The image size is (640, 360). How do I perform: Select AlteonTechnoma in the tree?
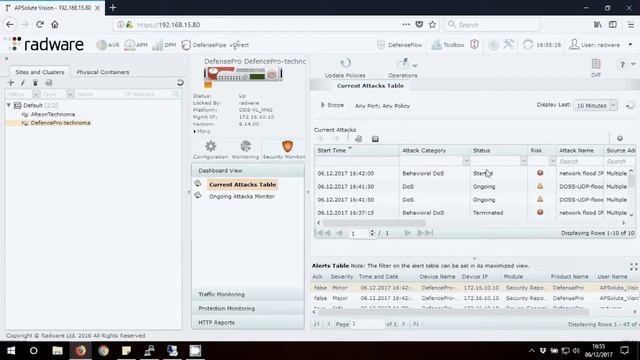pyautogui.click(x=53, y=114)
